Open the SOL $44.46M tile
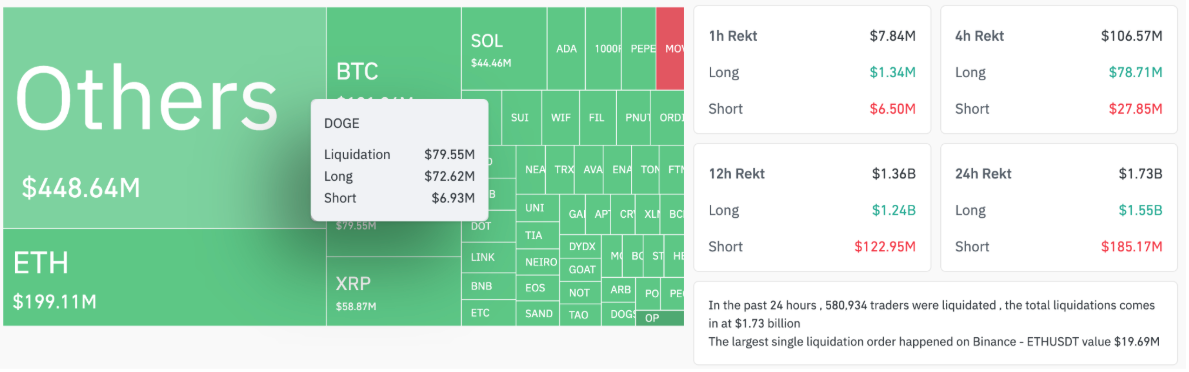Screen dimensions: 1189x372 504,48
